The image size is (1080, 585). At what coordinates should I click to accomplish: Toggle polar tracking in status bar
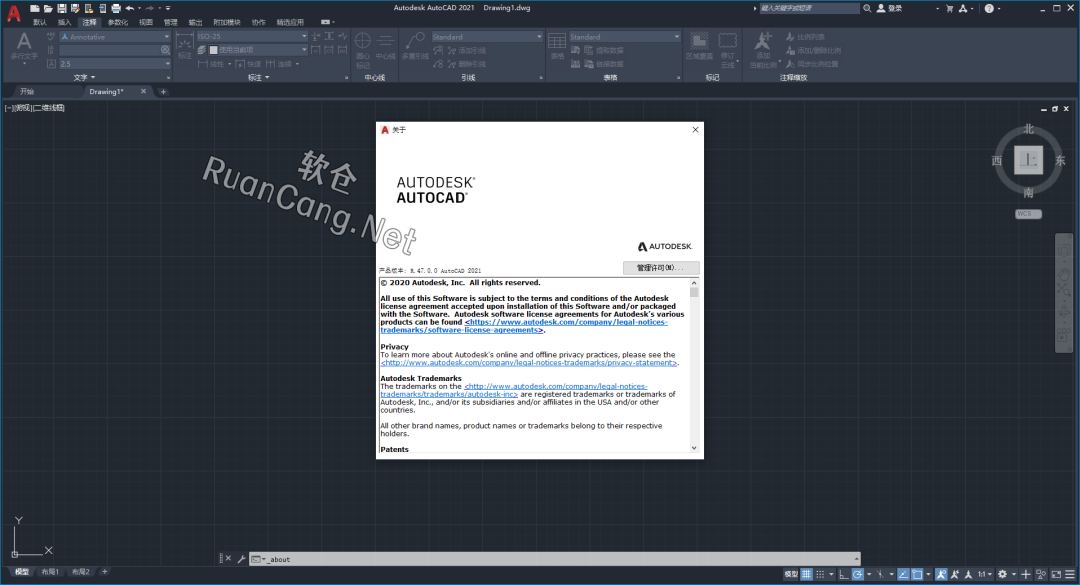pyautogui.click(x=858, y=574)
